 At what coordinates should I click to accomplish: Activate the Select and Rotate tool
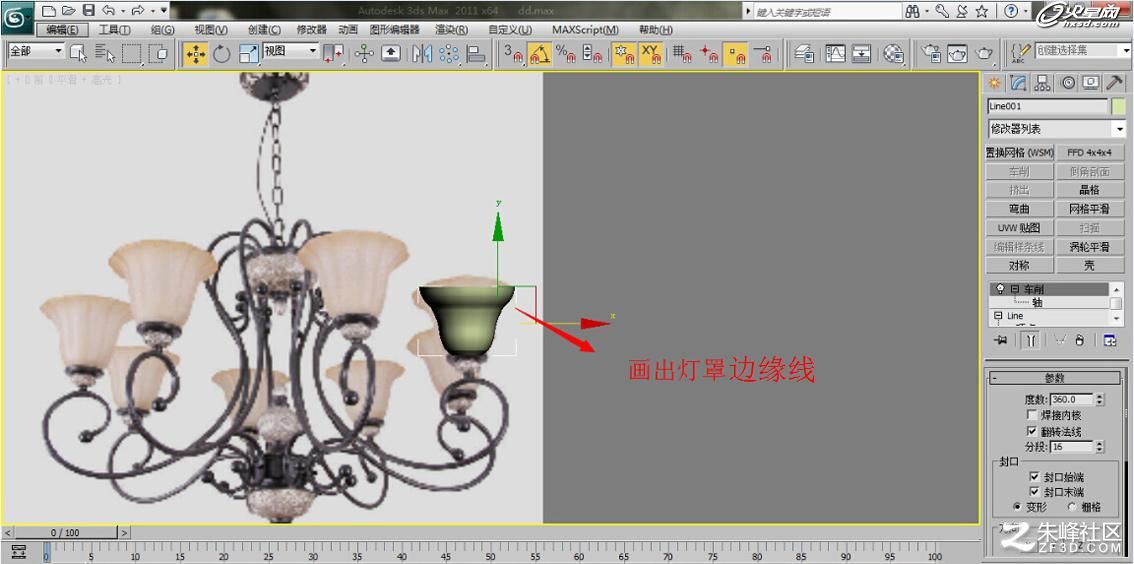pos(221,54)
